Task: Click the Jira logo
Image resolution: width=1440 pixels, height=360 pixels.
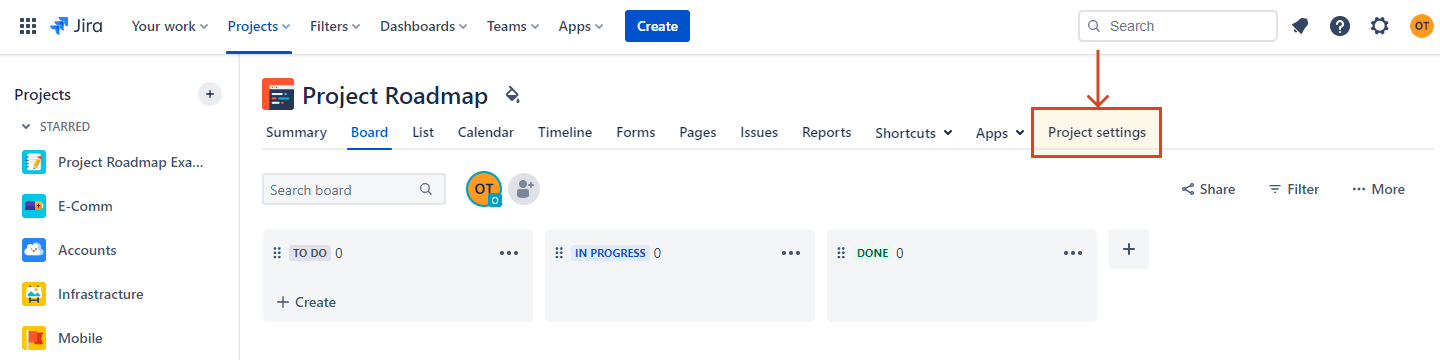Action: click(75, 26)
